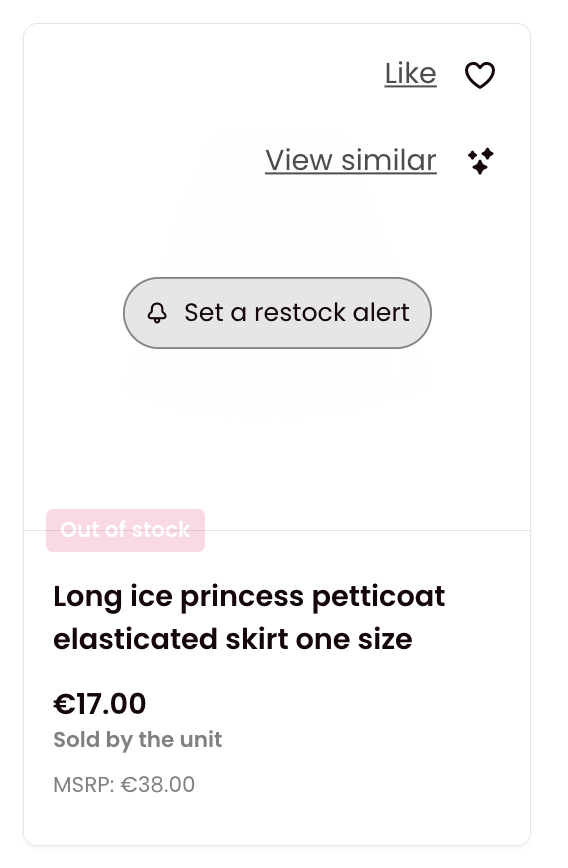Screen dimensions: 568x868
Task: Click the bell icon in restock button
Action: [157, 313]
